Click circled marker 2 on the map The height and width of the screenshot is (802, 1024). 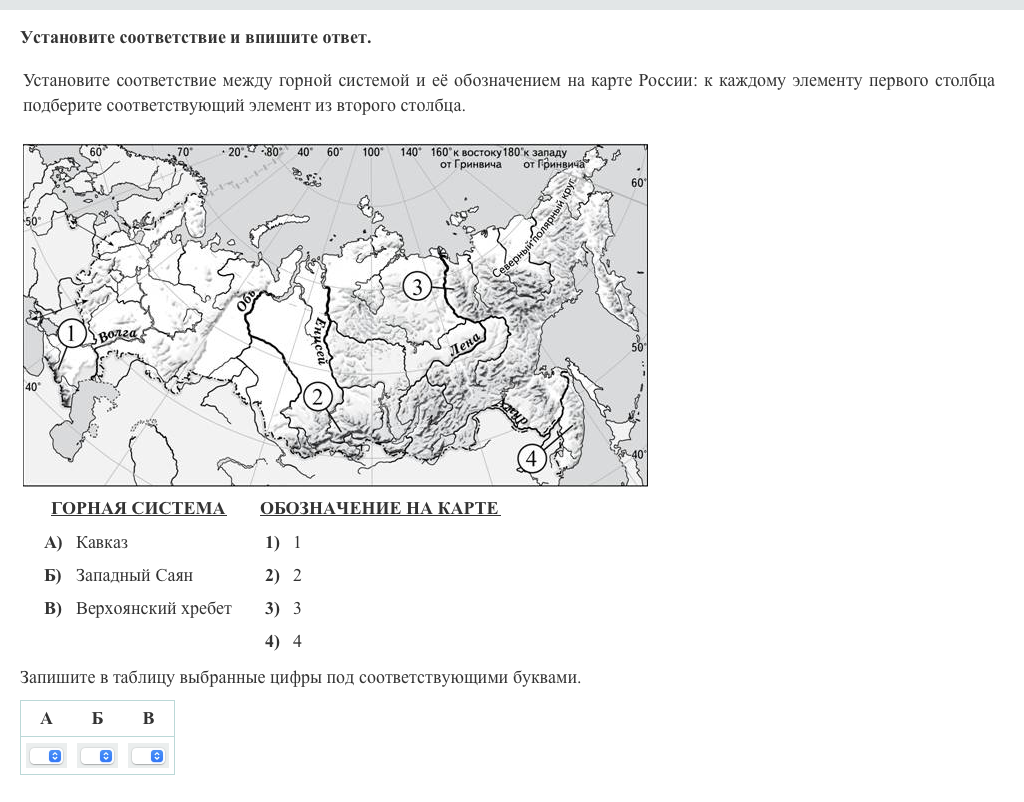tap(317, 396)
